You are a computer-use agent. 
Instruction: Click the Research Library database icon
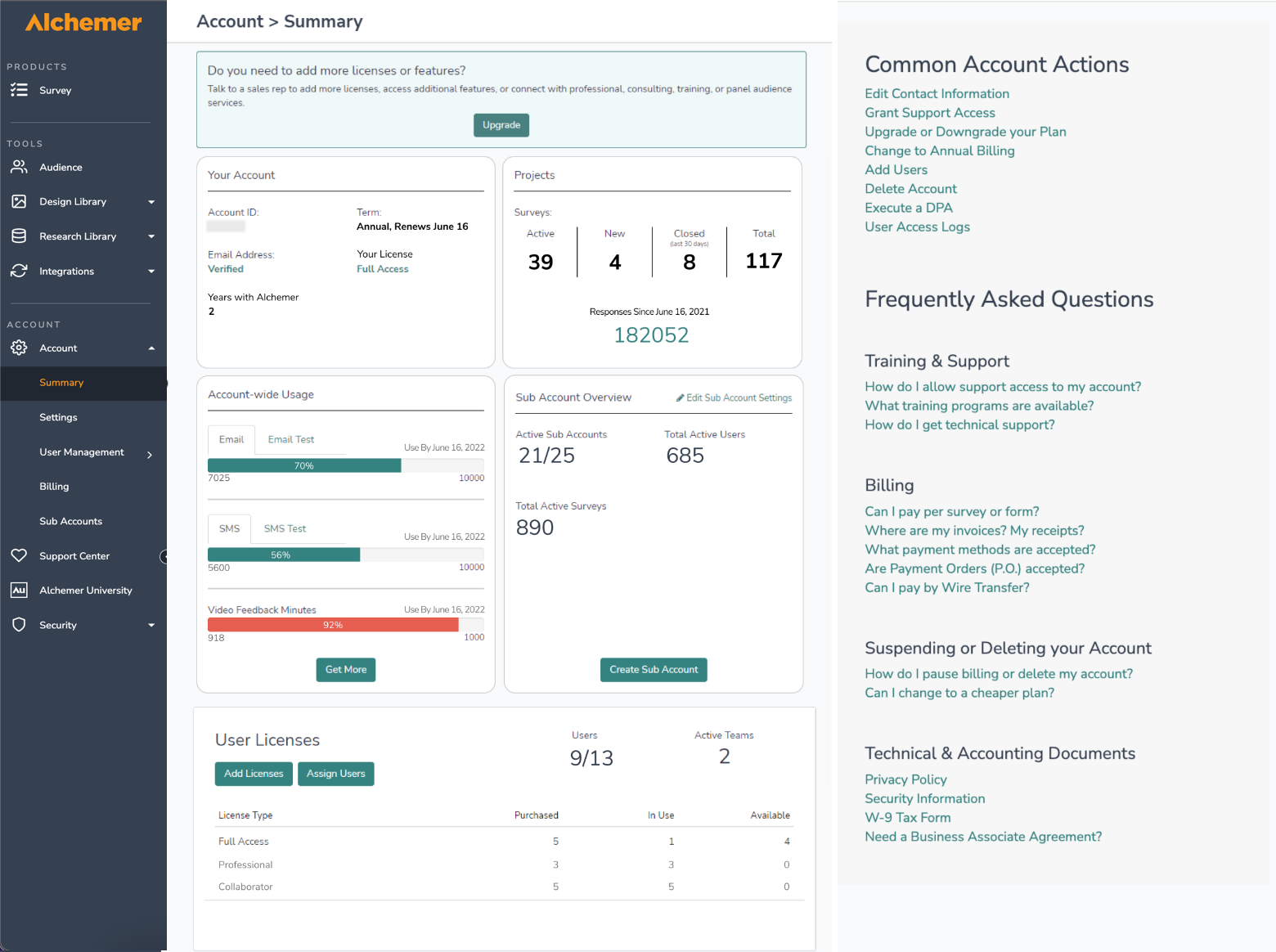[19, 236]
